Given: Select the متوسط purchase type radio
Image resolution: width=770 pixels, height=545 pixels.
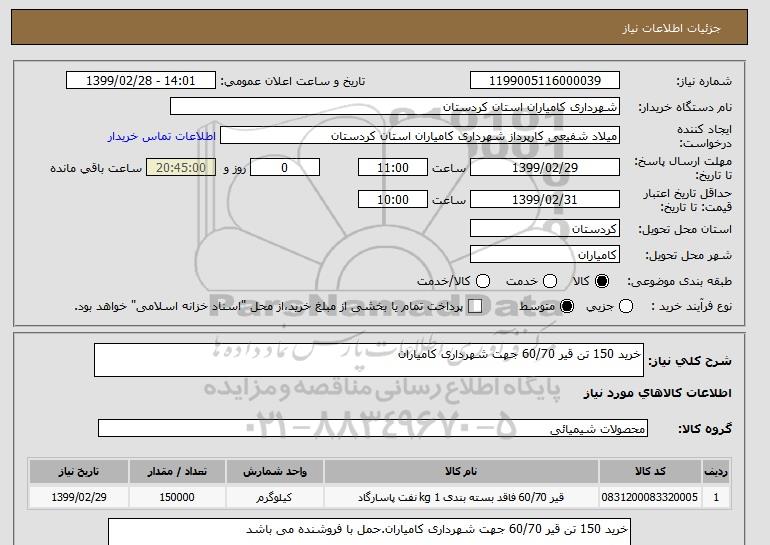Looking at the screenshot, I should 567,306.
